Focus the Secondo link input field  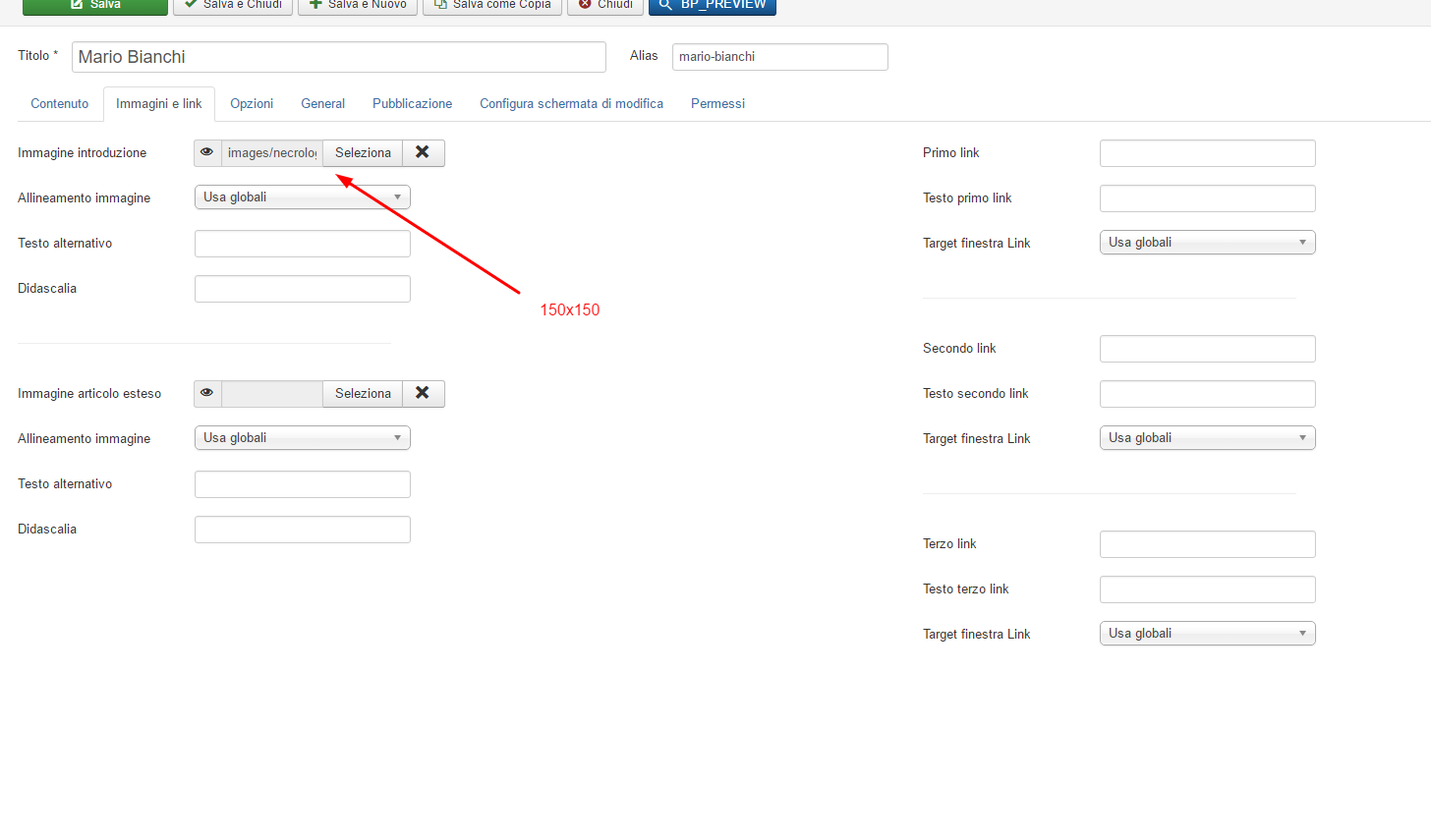[1208, 349]
